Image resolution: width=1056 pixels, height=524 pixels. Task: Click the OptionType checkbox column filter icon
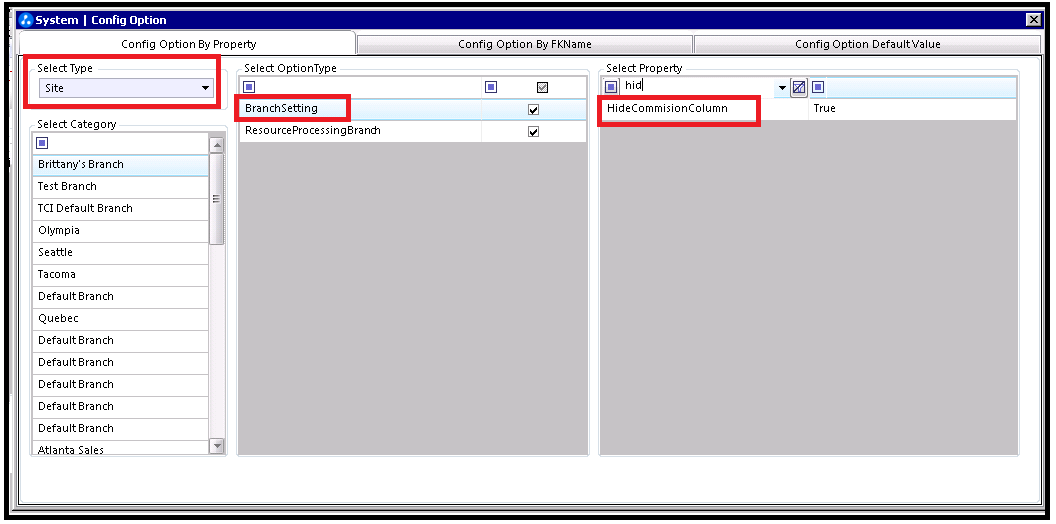[x=491, y=87]
